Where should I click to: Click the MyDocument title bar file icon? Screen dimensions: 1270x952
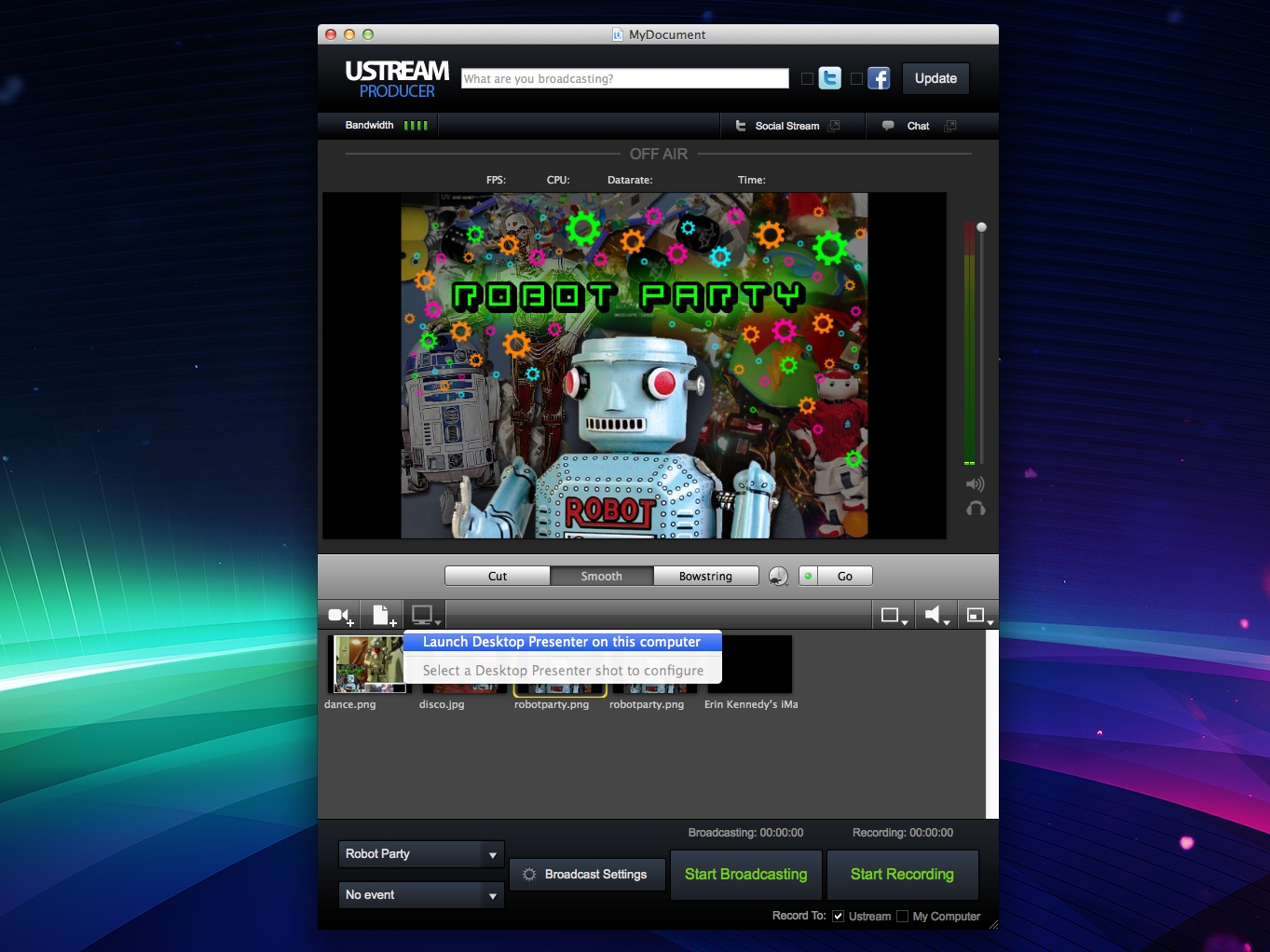[617, 34]
